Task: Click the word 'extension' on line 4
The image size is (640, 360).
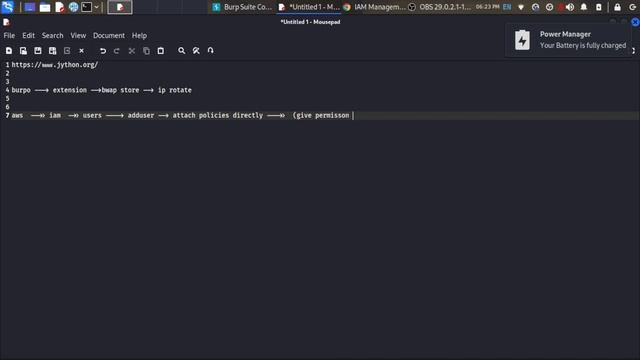Action: 69,90
